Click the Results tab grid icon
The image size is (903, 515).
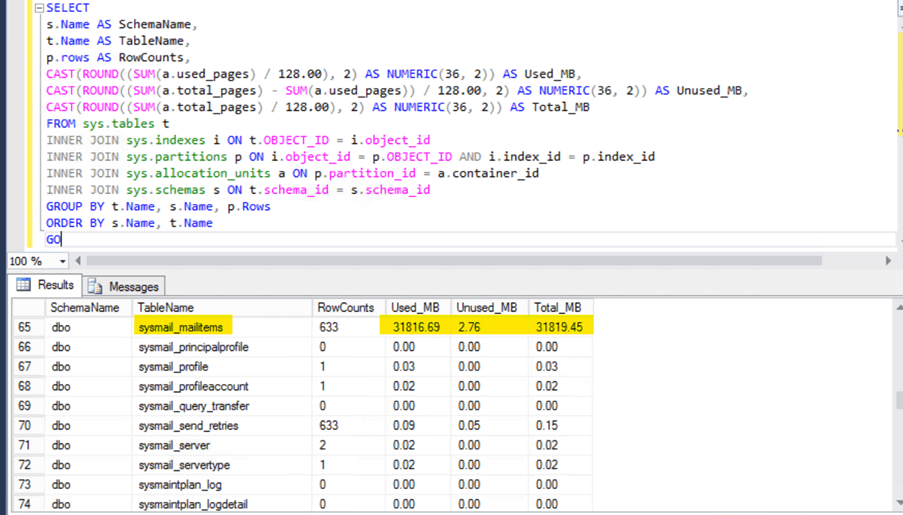[x=24, y=285]
